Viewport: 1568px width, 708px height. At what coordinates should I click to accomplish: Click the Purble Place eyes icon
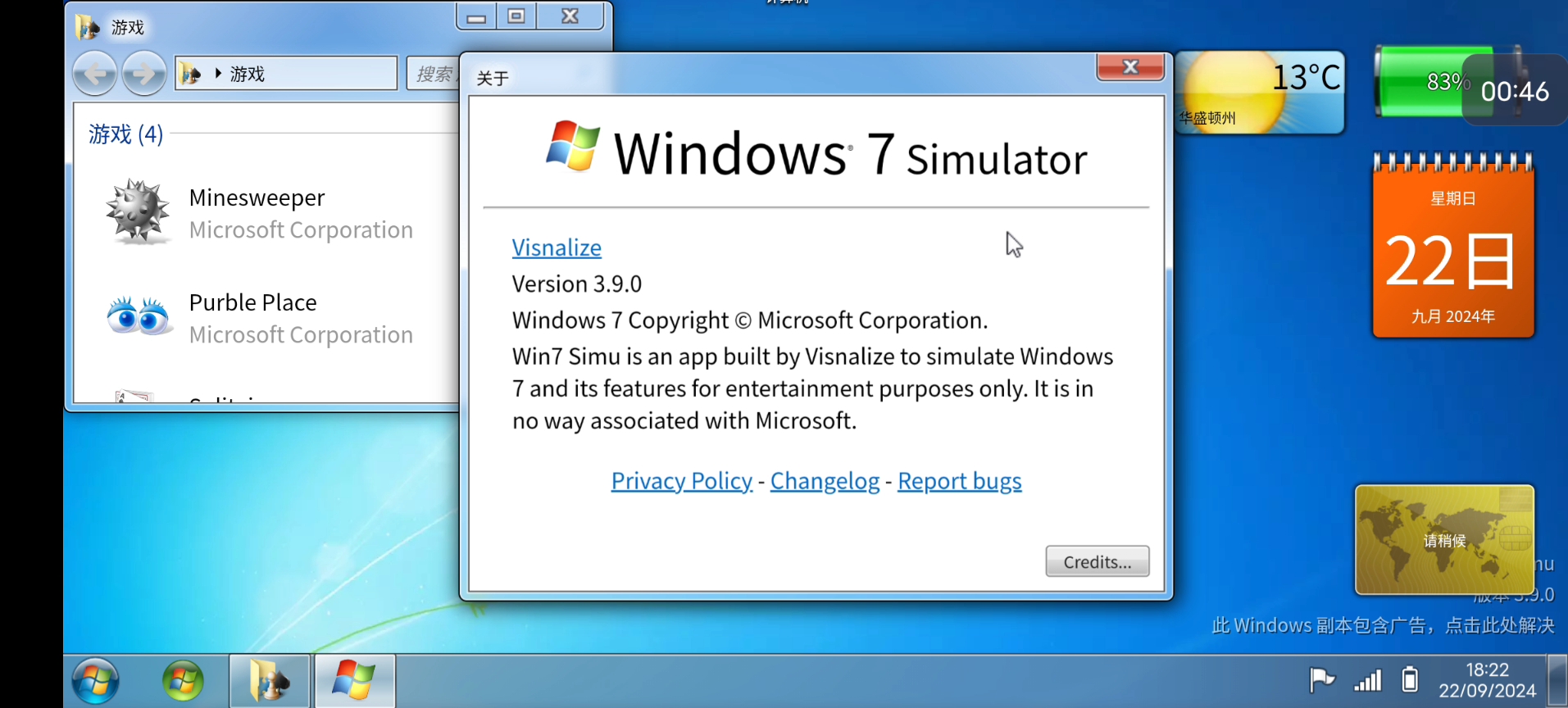[138, 316]
